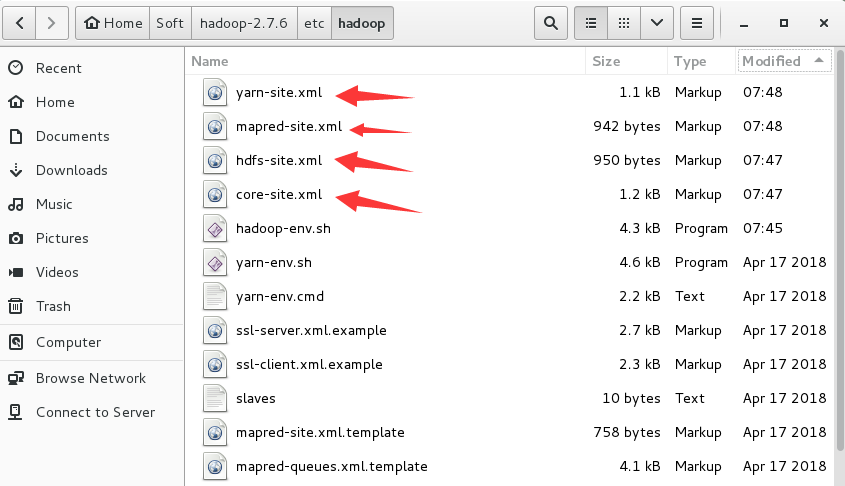Screen dimensions: 845x486
Task: Click the yarn-env.sh script file icon
Action: coord(214,262)
